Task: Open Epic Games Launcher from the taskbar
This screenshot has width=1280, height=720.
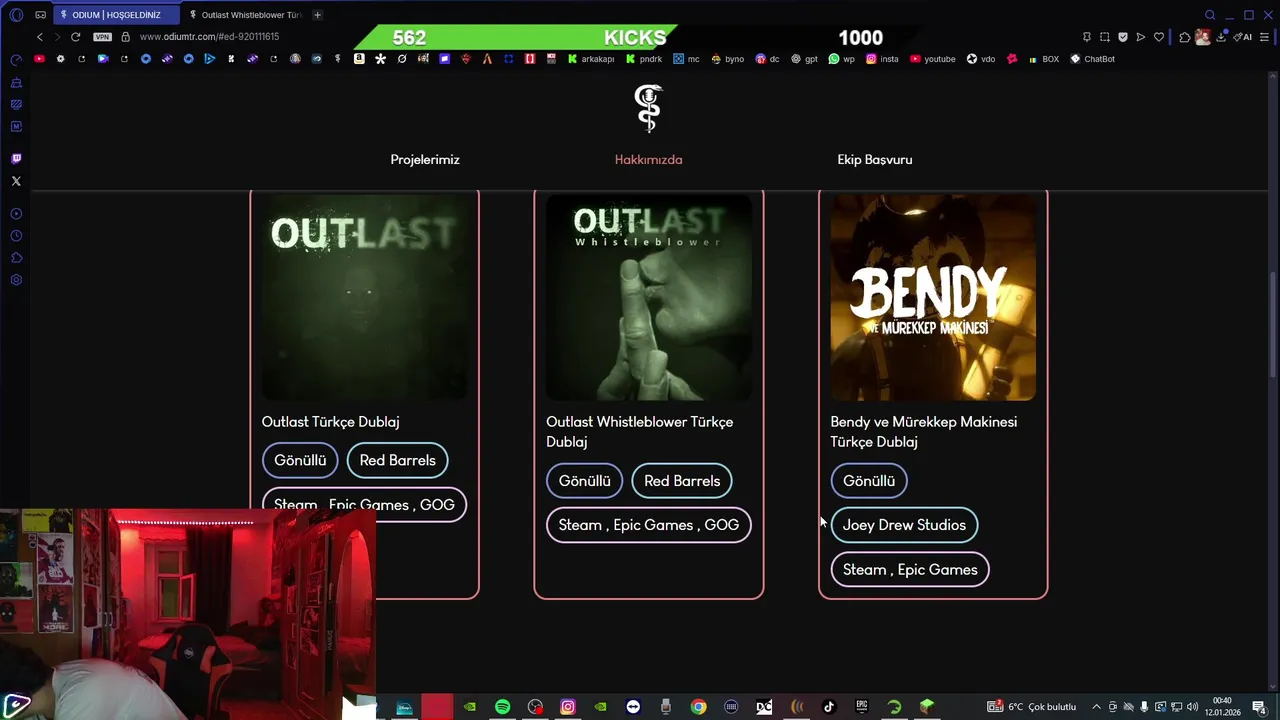Action: [x=862, y=707]
